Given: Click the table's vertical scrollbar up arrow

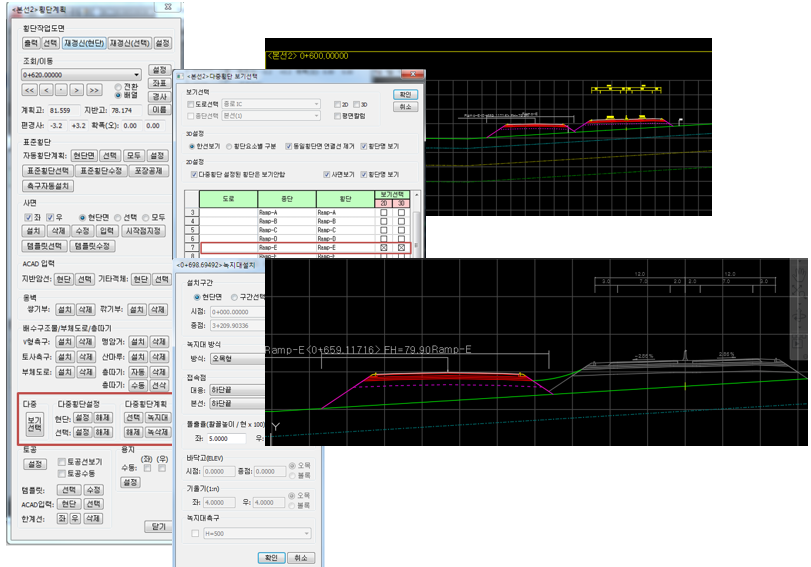Looking at the screenshot, I should pos(416,195).
